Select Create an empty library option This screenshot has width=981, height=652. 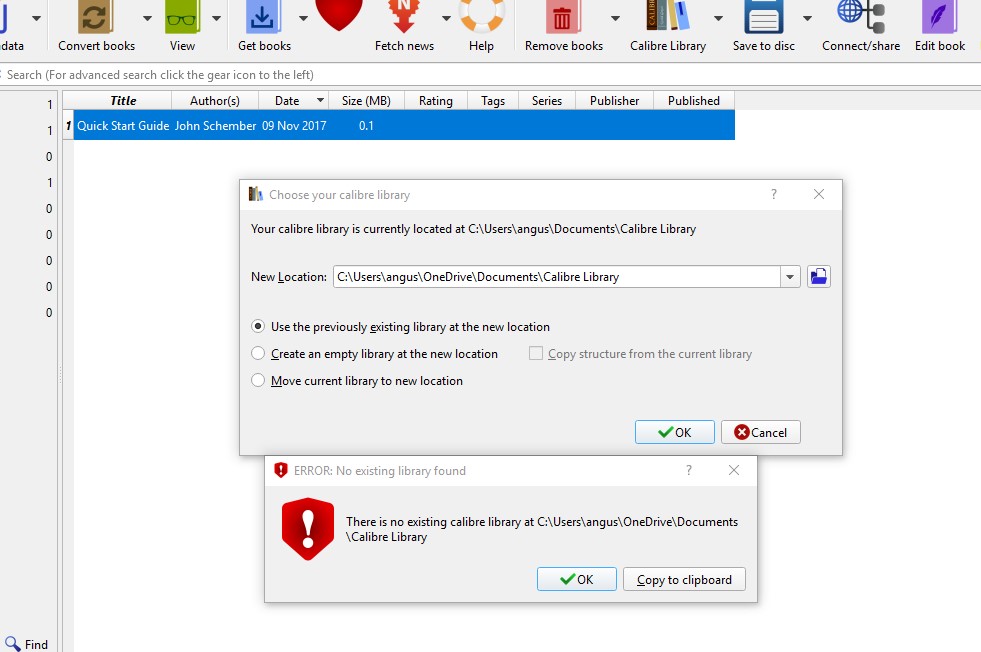[x=374, y=354]
